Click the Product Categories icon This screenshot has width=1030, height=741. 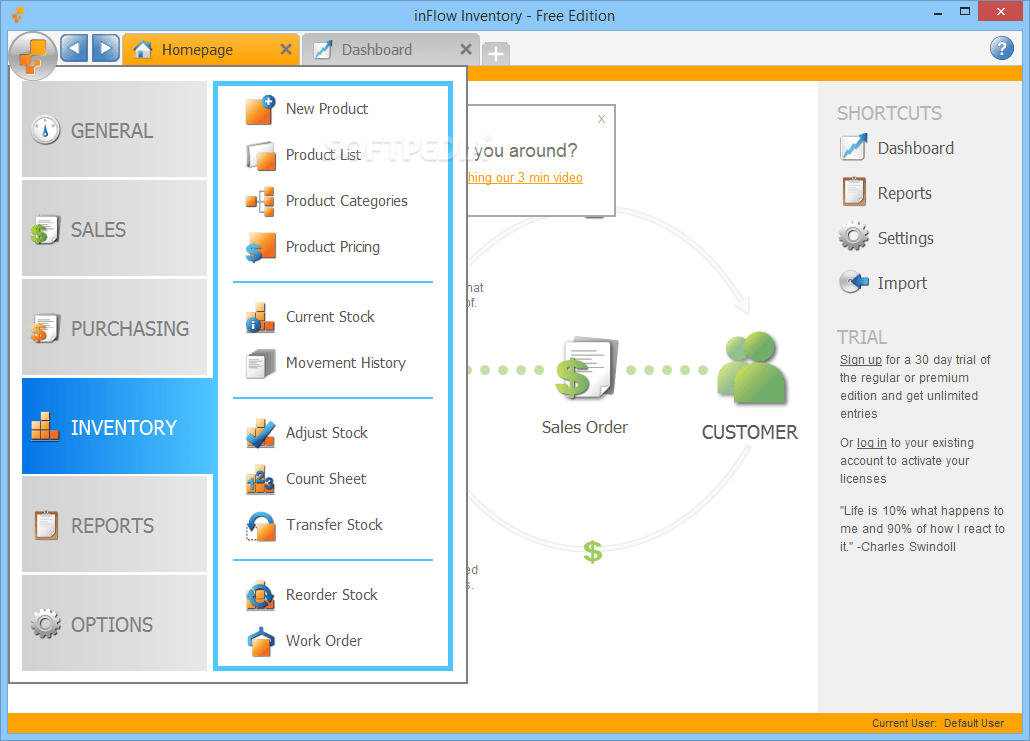pyautogui.click(x=260, y=202)
